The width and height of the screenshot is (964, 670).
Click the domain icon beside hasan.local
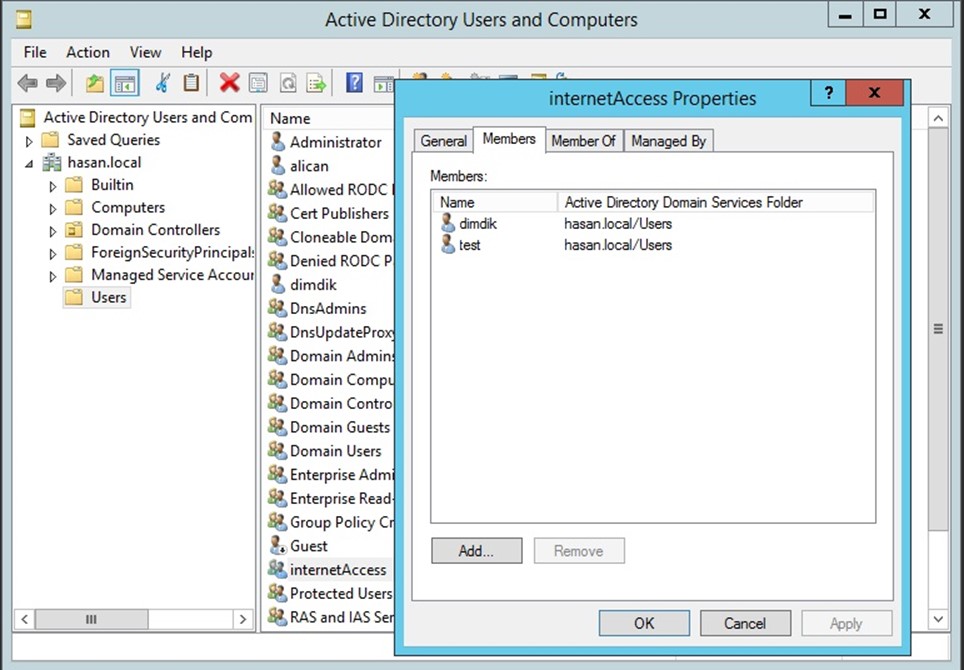click(52, 162)
